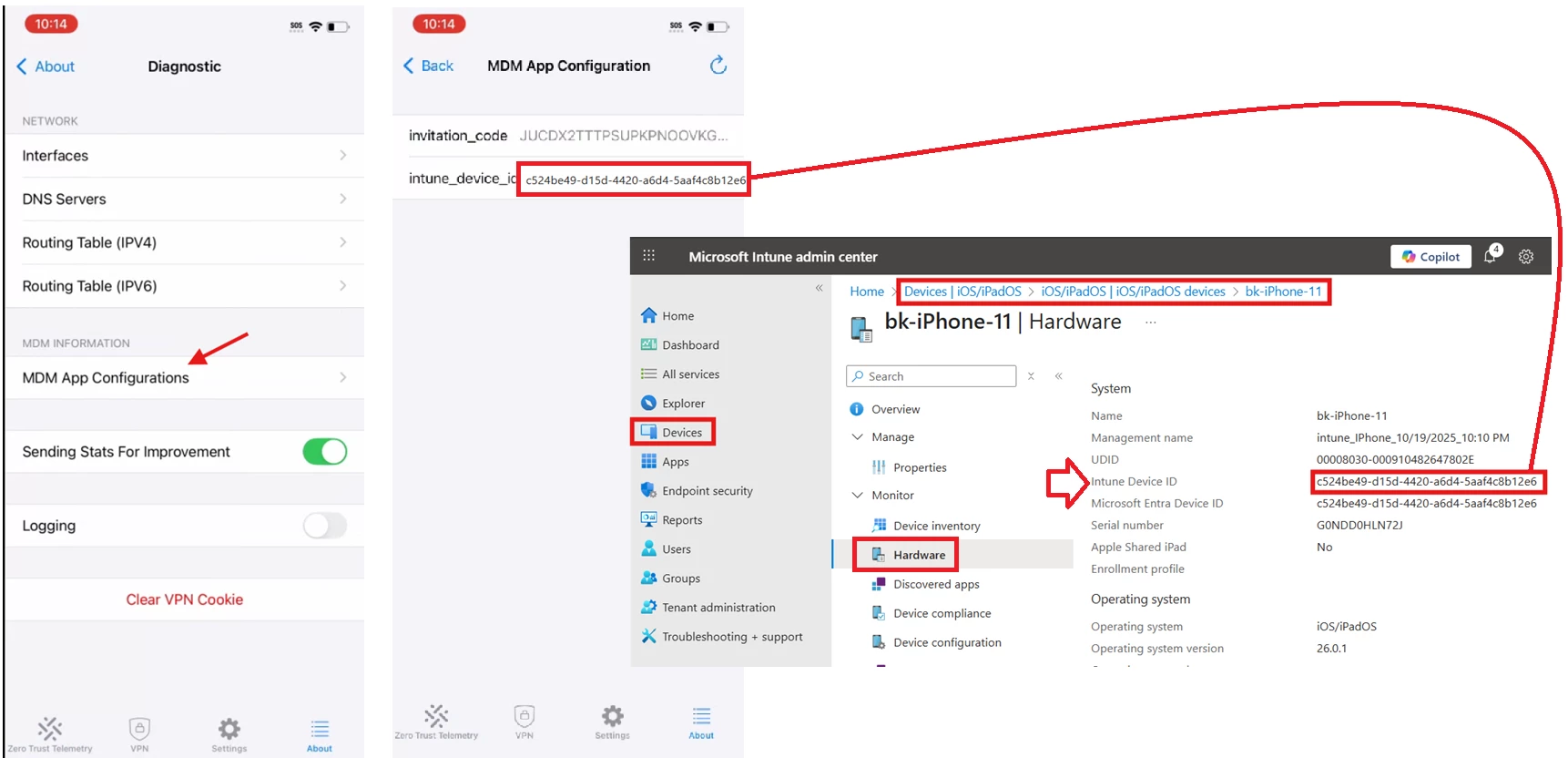Open more options next to Hardware title

tap(1151, 323)
